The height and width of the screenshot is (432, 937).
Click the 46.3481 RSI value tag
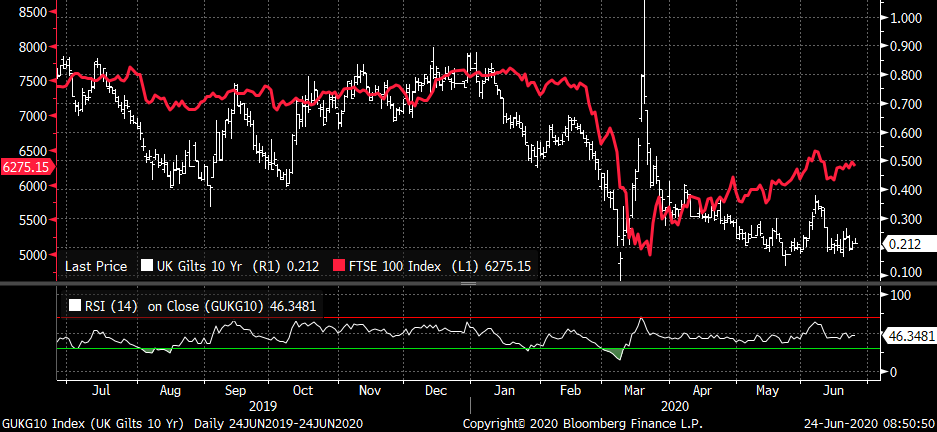point(909,335)
